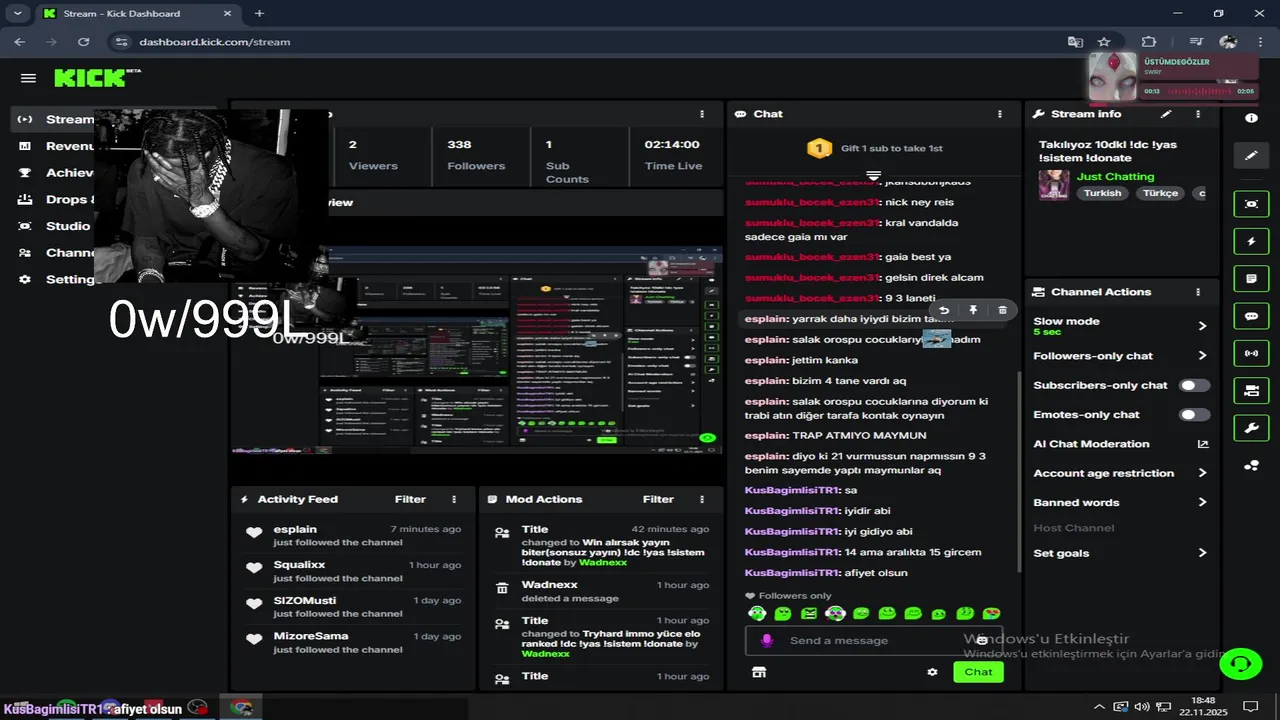Click the green wrench tools icon
This screenshot has width=1280, height=720.
(x=1251, y=428)
